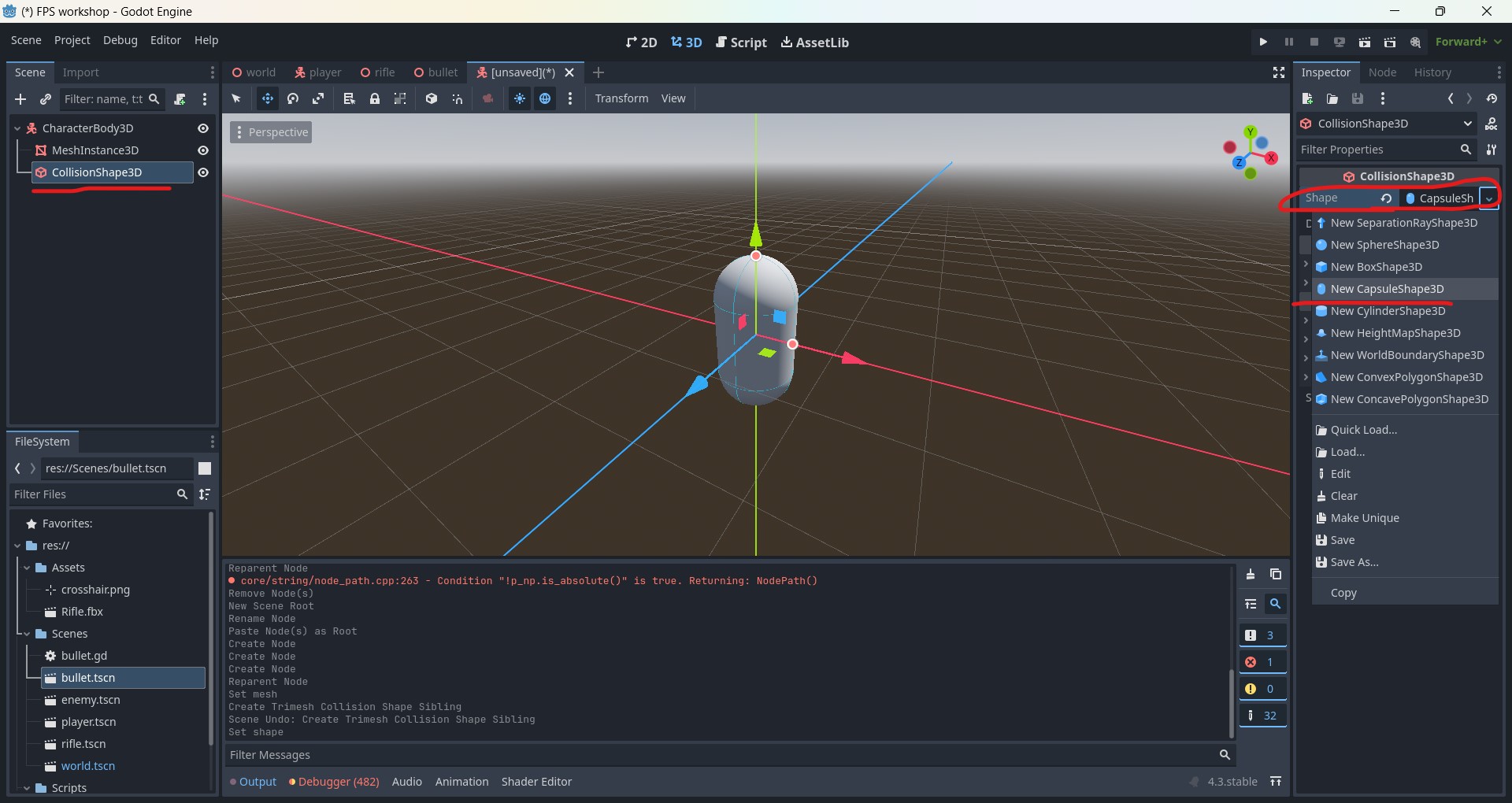Open the Script workspace

click(741, 43)
